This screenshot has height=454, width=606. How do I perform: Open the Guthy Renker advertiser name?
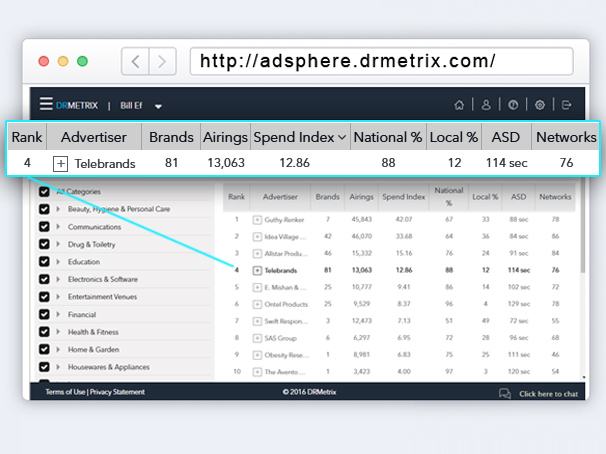[284, 220]
